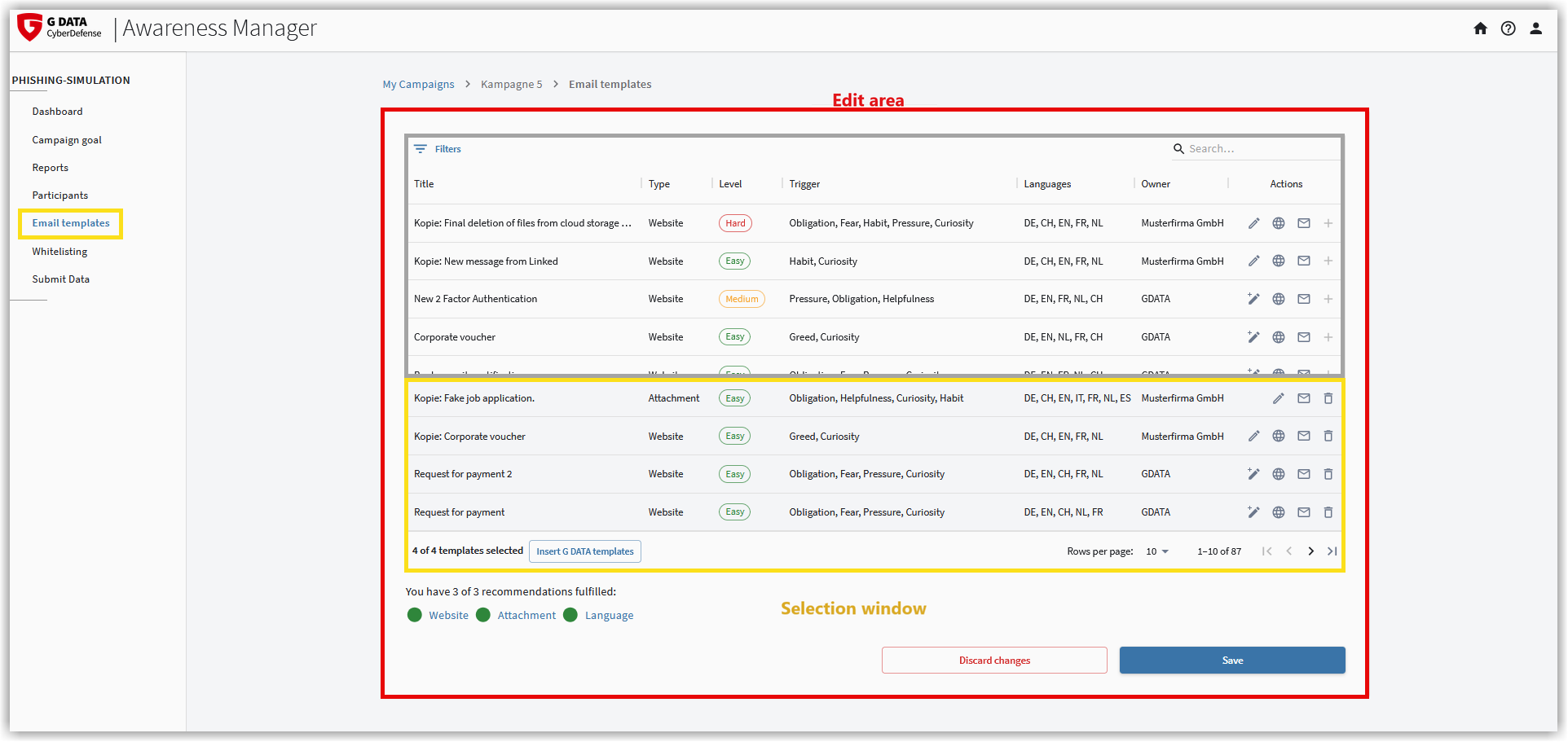
Task: Open Rows per page dropdown
Action: [x=1157, y=551]
